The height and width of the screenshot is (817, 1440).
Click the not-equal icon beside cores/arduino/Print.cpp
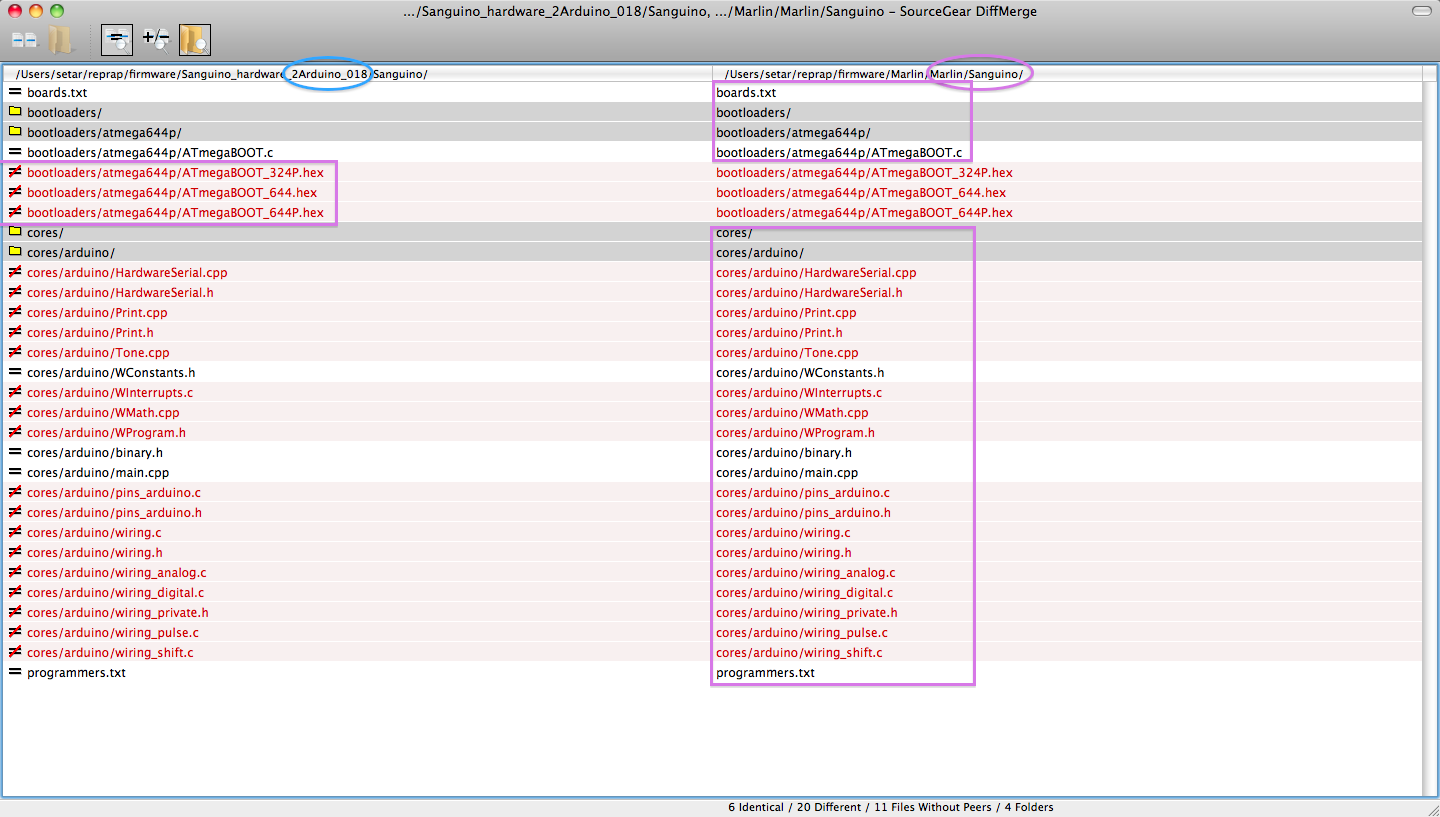tap(15, 312)
